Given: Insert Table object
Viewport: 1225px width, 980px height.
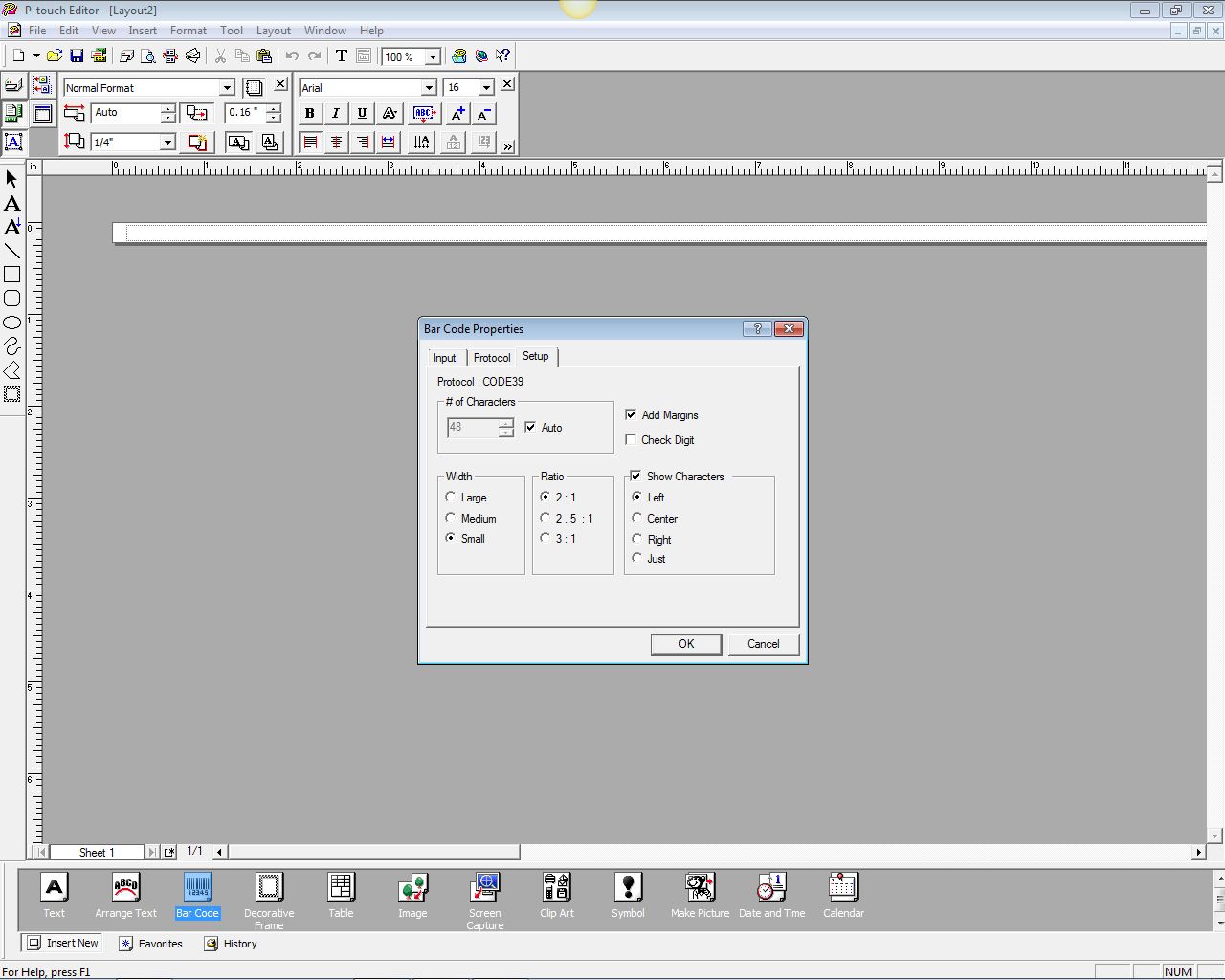Looking at the screenshot, I should tap(341, 896).
